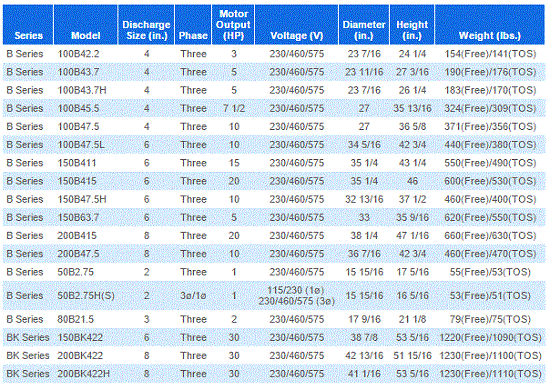550x390 pixels.
Task: Select model 100B42.2 cell
Action: pos(79,54)
